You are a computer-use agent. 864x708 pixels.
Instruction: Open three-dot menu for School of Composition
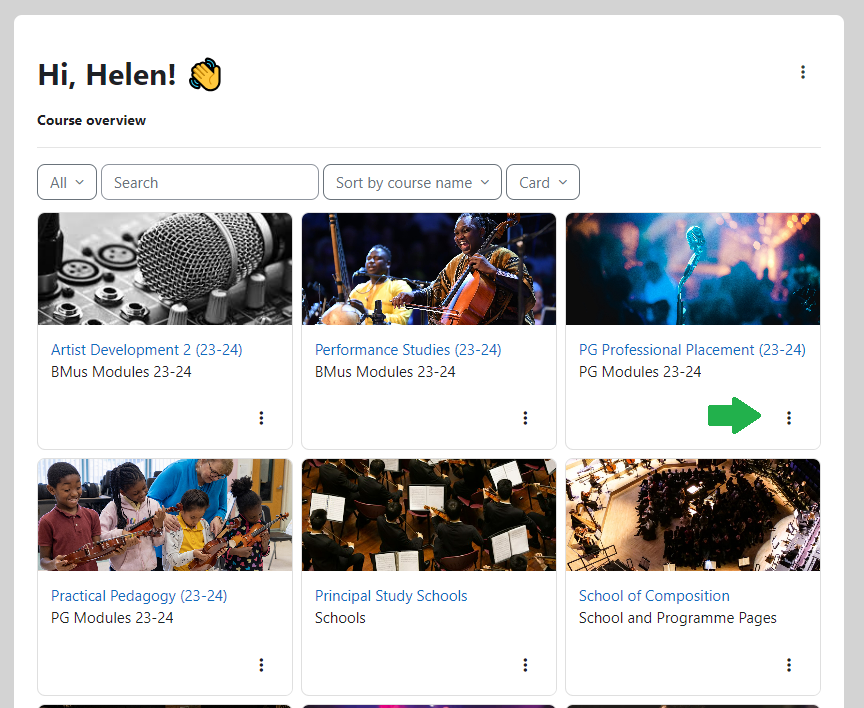coord(789,665)
